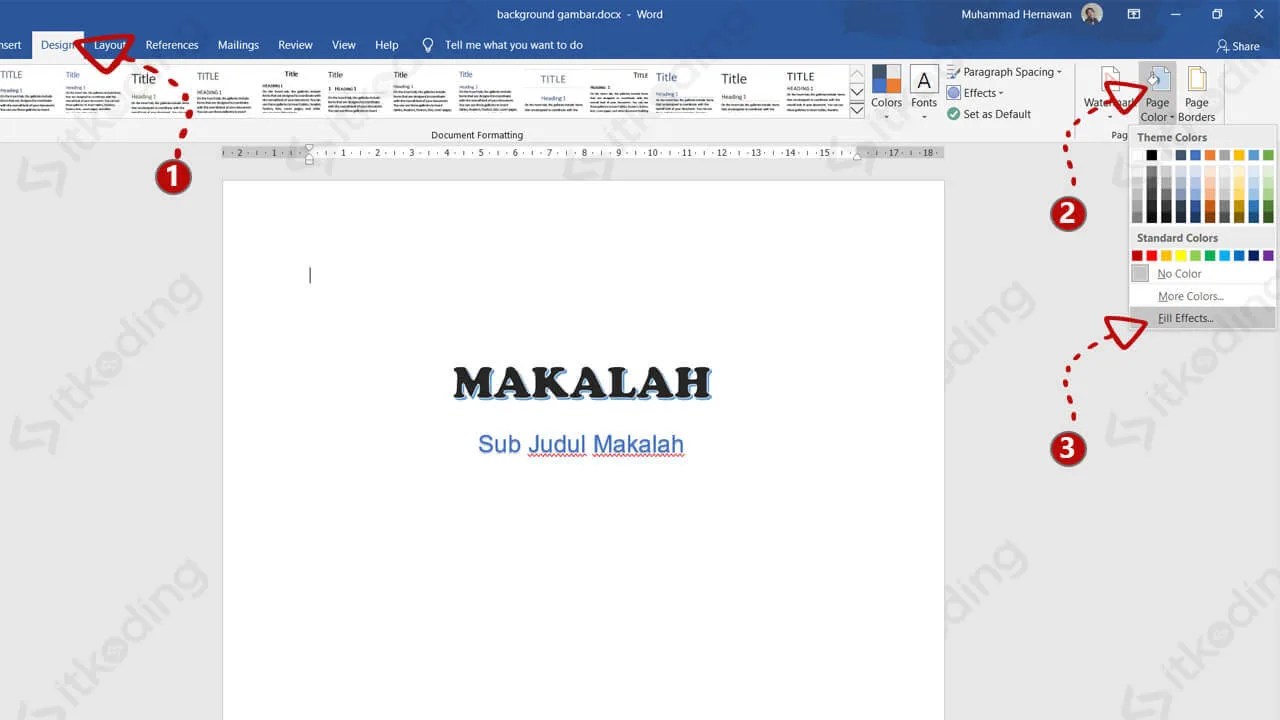Click the Share person icon
Screen dimensions: 1280x720
coord(1222,46)
